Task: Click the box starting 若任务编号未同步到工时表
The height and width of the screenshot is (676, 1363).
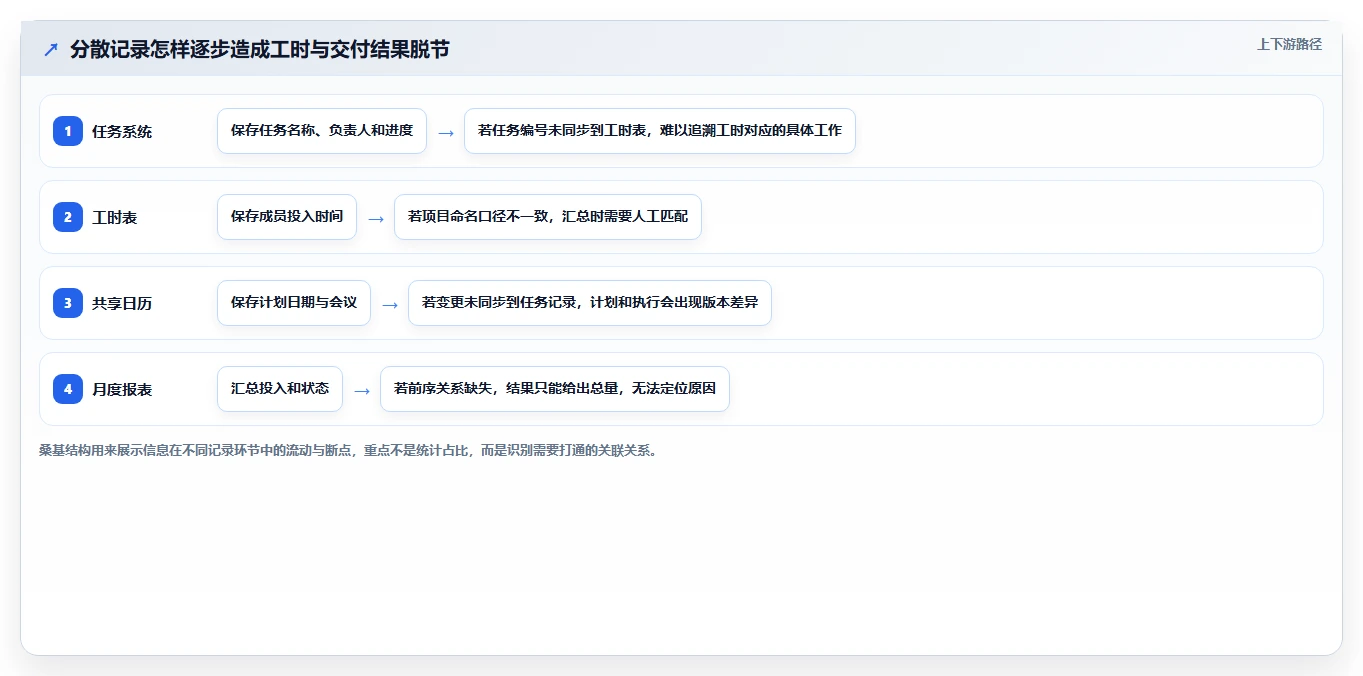Action: 660,131
